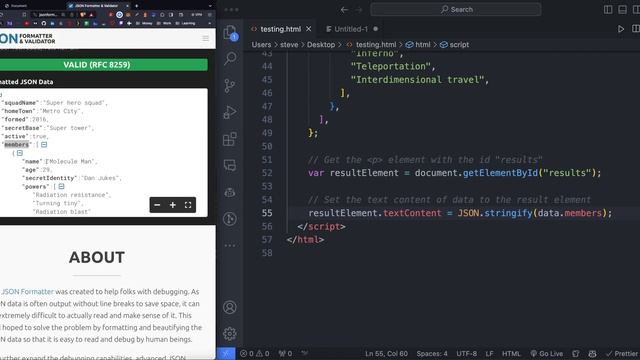Open the Accounts menu in VS Code
Image resolution: width=640 pixels, height=360 pixels.
click(230, 307)
